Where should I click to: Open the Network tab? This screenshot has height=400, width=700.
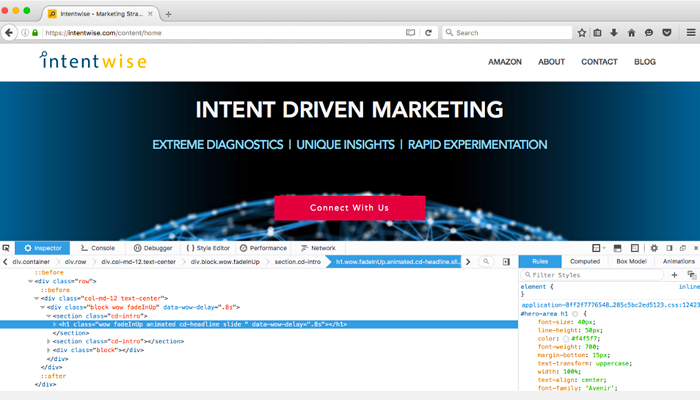(318, 248)
